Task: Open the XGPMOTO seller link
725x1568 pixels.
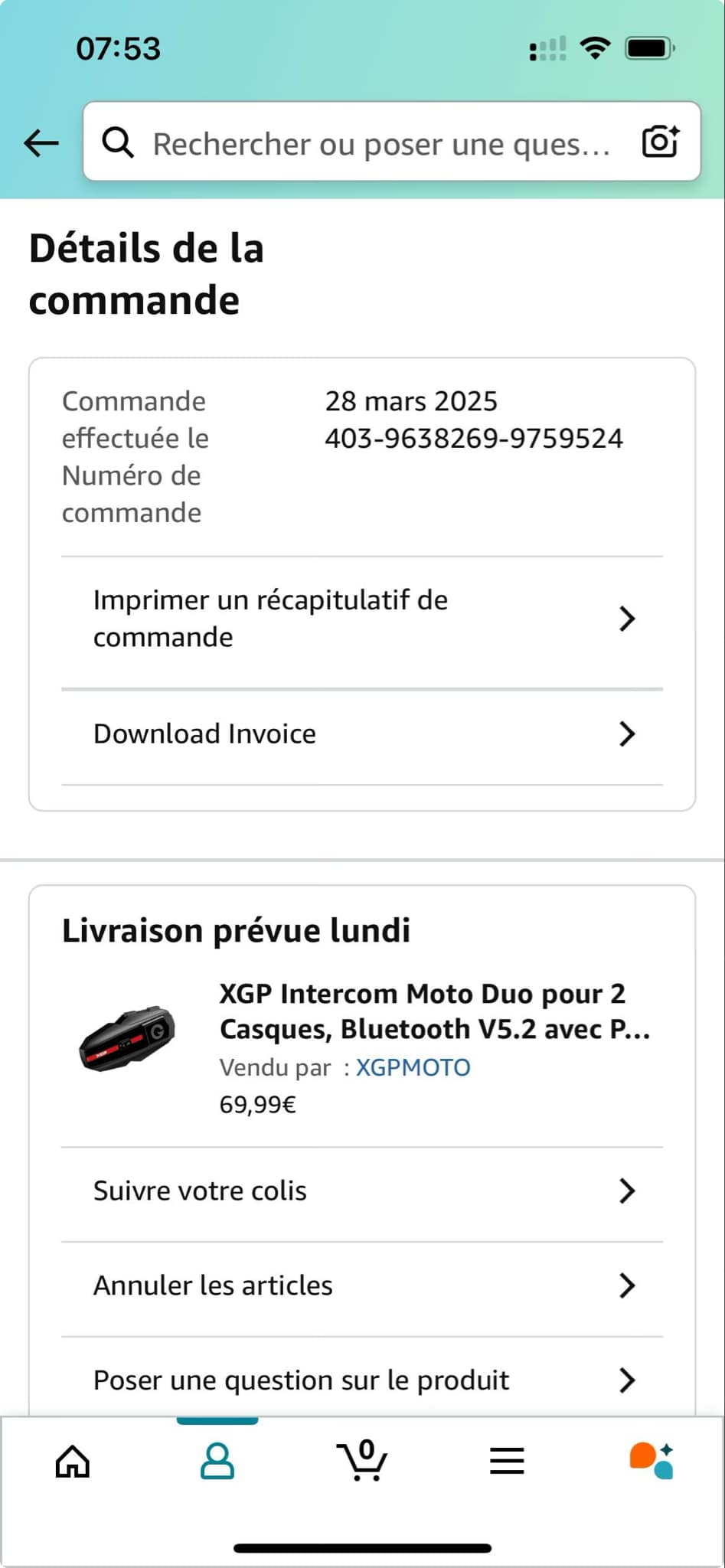Action: 413,1067
